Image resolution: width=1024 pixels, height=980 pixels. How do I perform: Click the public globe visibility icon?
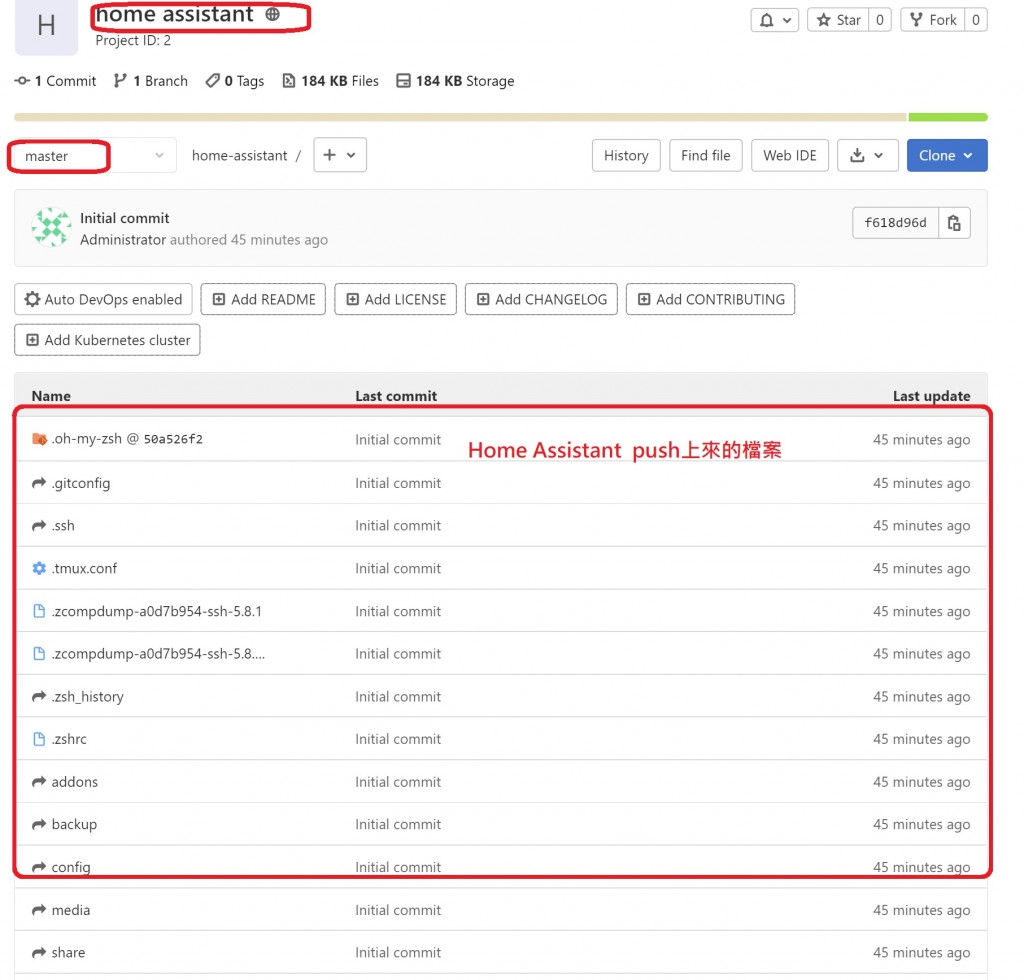(x=272, y=14)
